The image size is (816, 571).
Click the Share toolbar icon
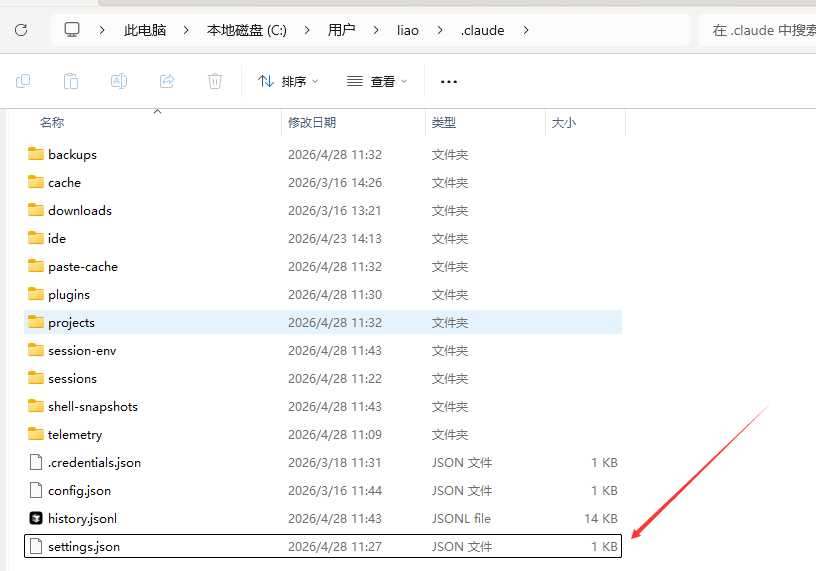click(x=167, y=81)
